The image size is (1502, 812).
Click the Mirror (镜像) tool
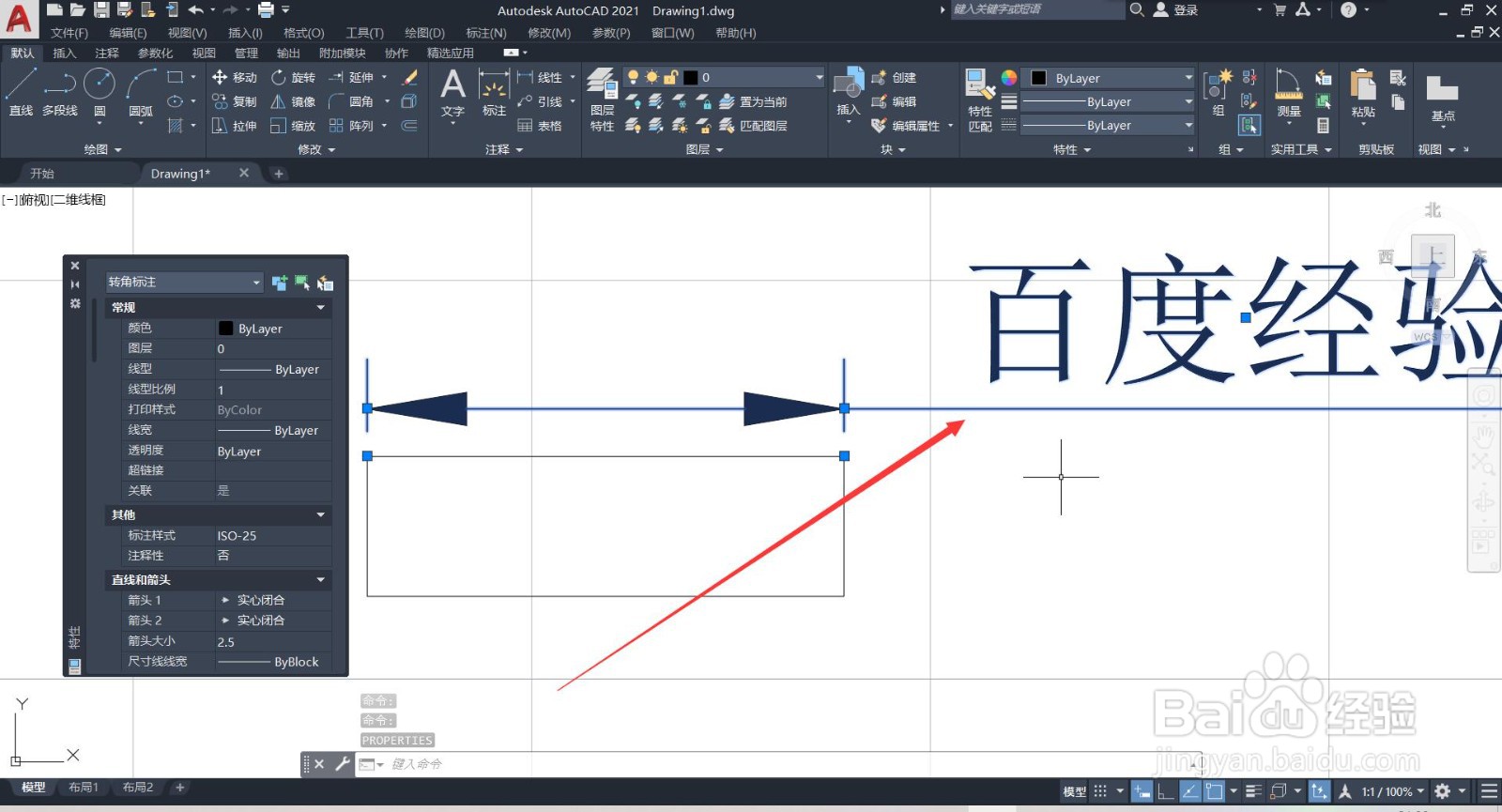point(293,101)
